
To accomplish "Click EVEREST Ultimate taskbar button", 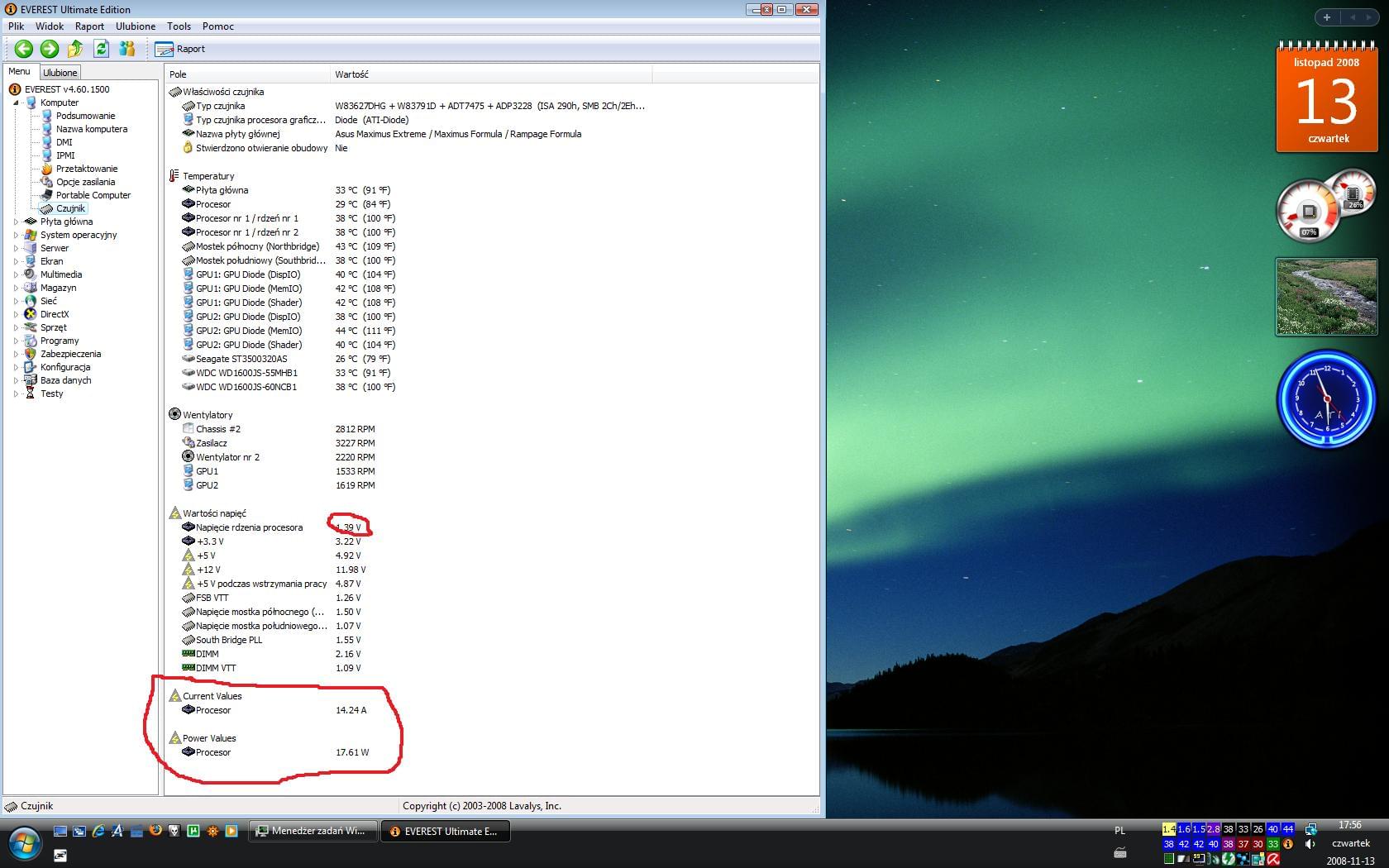I will [445, 831].
